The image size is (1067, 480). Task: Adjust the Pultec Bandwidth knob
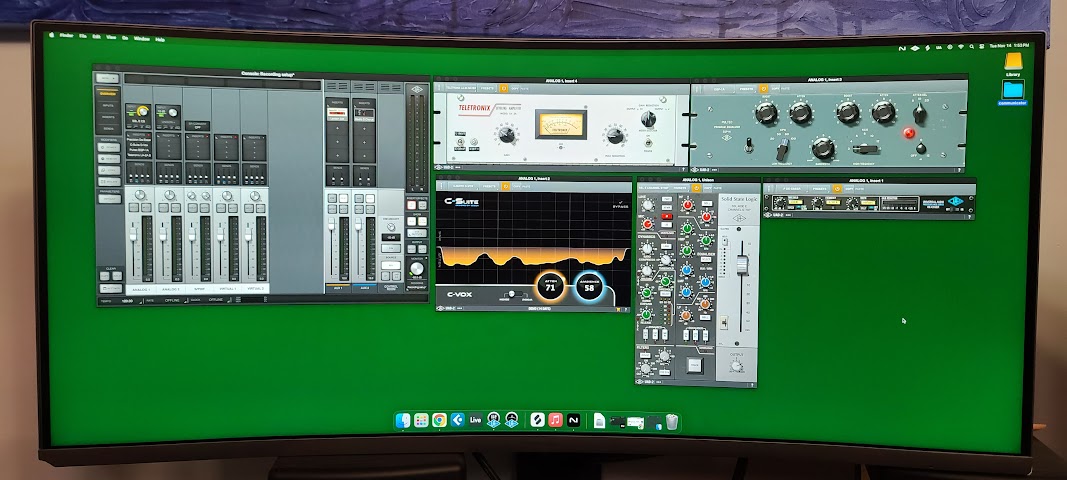(x=823, y=148)
